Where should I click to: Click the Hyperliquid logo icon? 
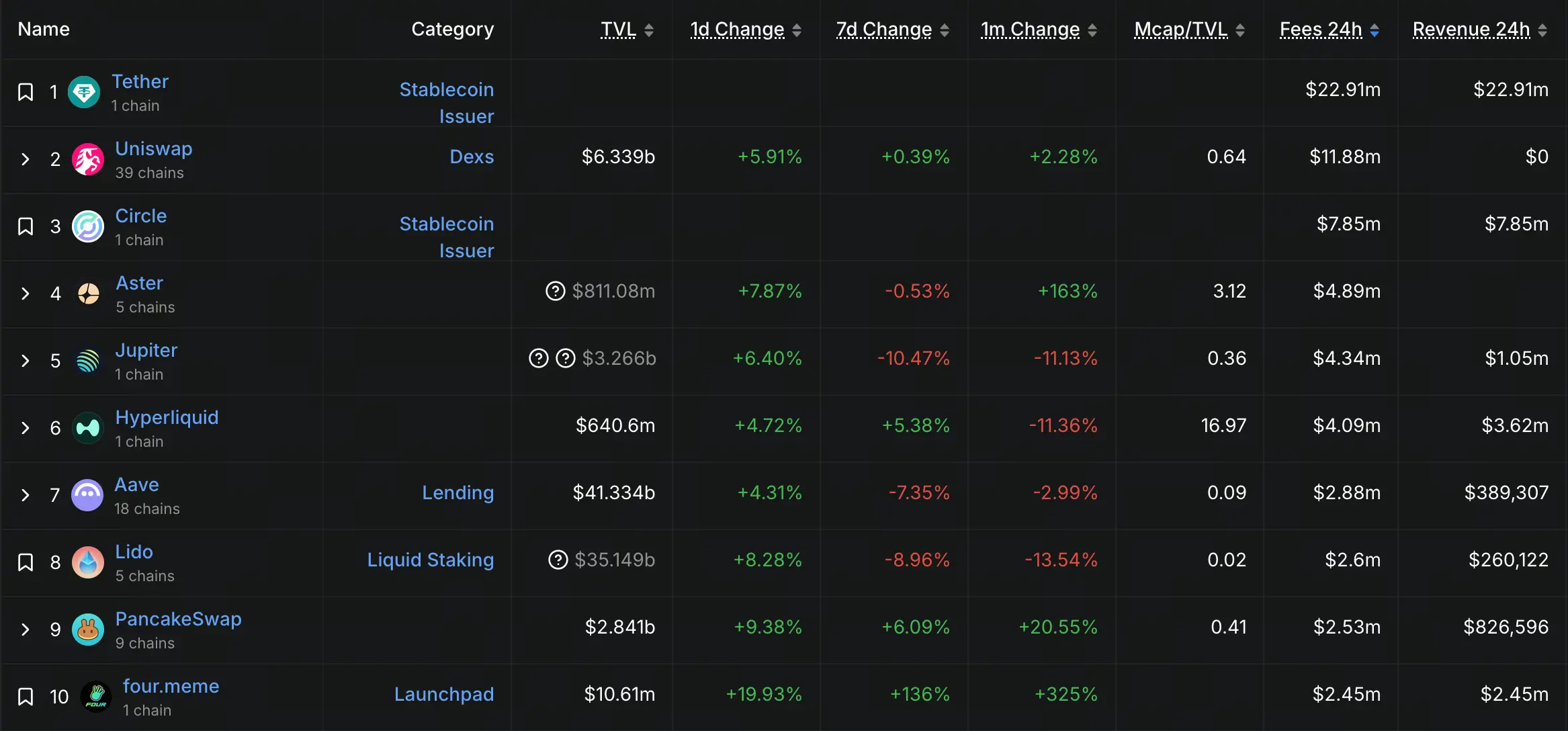(88, 428)
